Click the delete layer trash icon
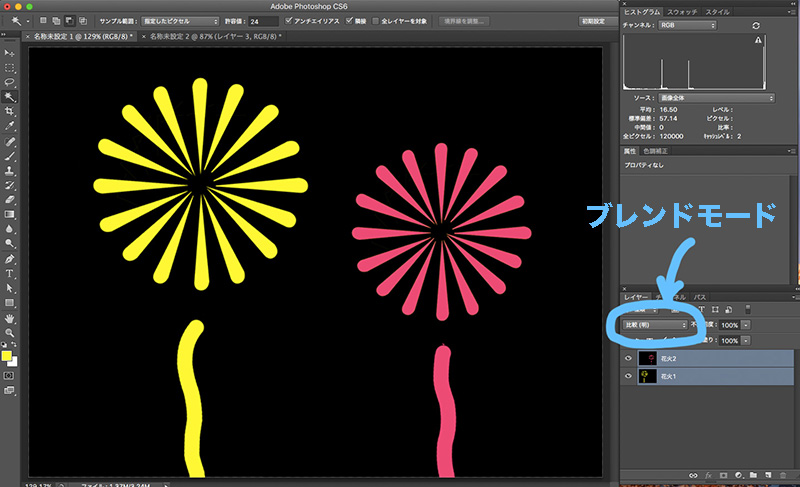The width and height of the screenshot is (800, 487). coord(783,475)
